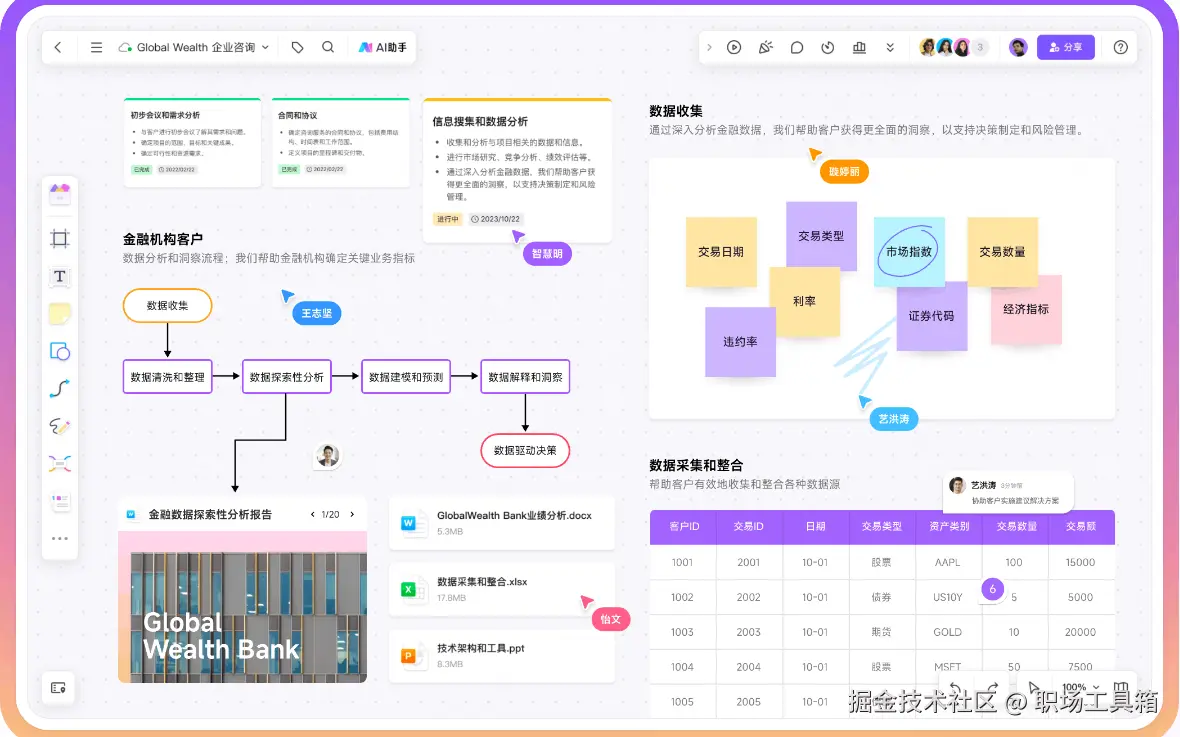Select the Text tool

[59, 276]
